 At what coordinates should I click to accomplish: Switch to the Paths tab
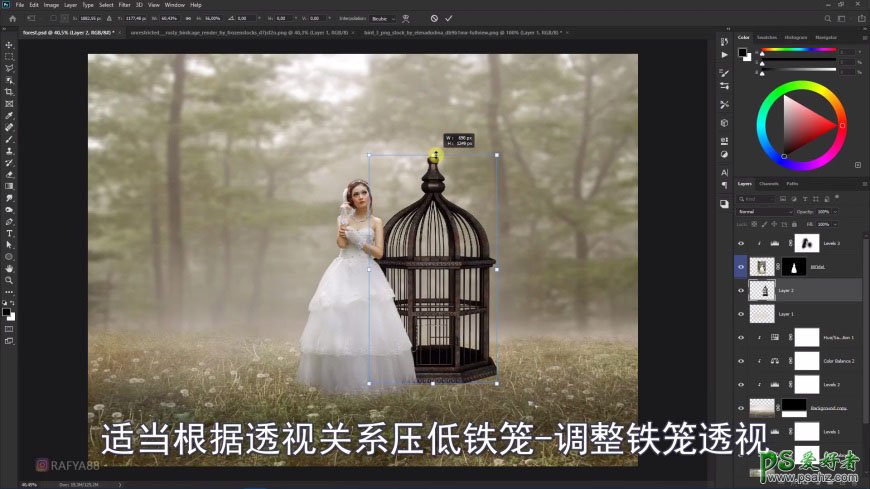click(x=792, y=184)
